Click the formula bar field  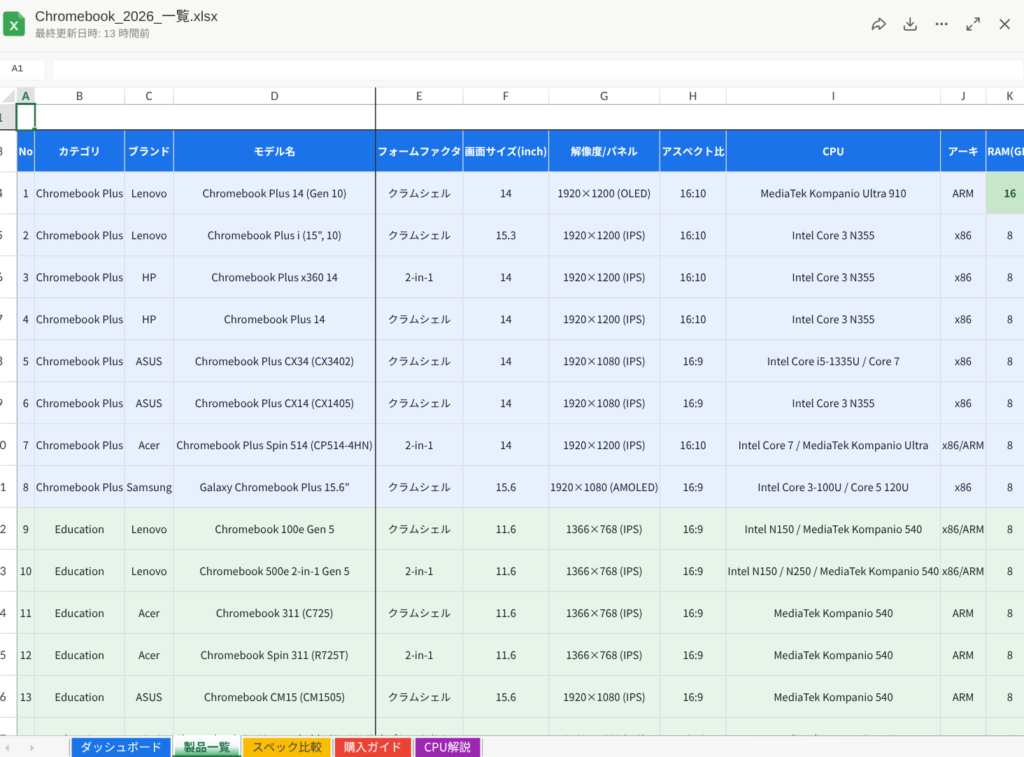530,69
